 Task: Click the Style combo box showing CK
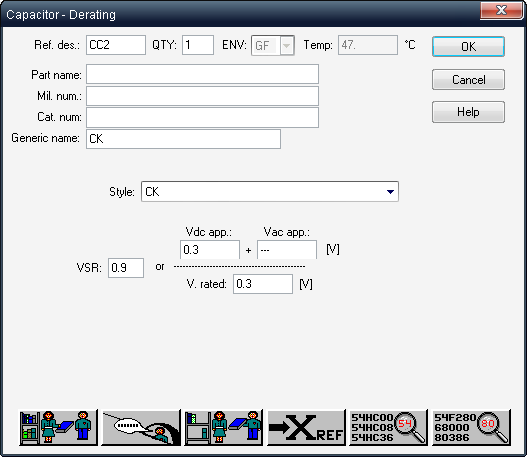(270, 192)
